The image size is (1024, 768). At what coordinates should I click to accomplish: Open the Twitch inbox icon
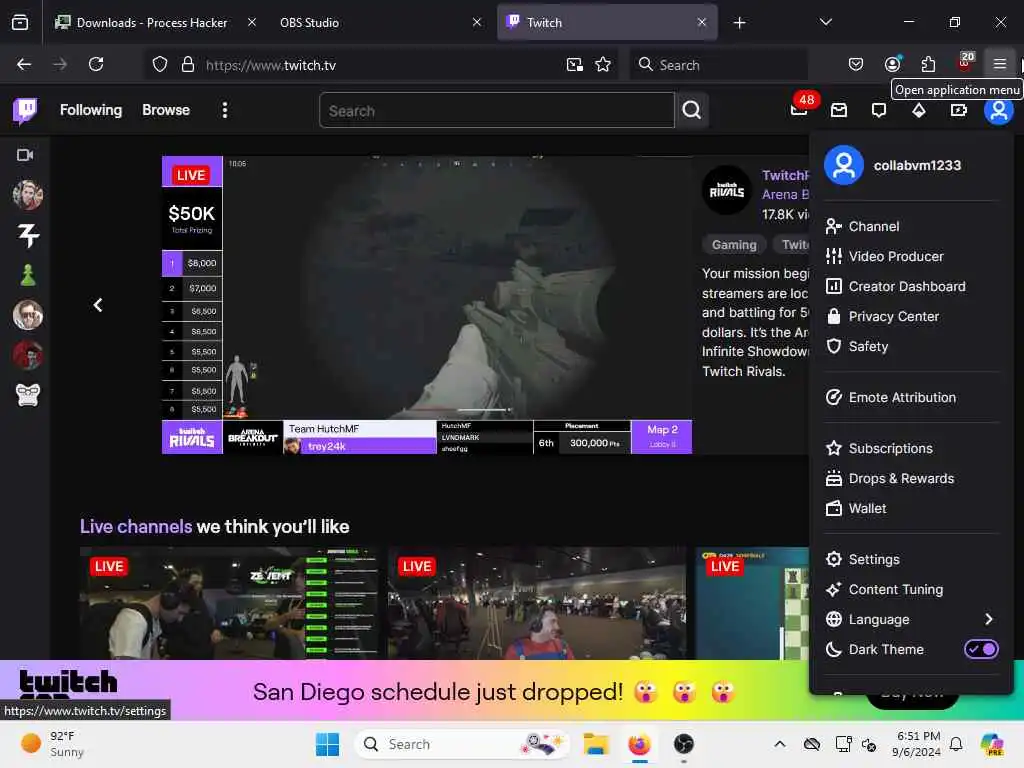coord(839,110)
